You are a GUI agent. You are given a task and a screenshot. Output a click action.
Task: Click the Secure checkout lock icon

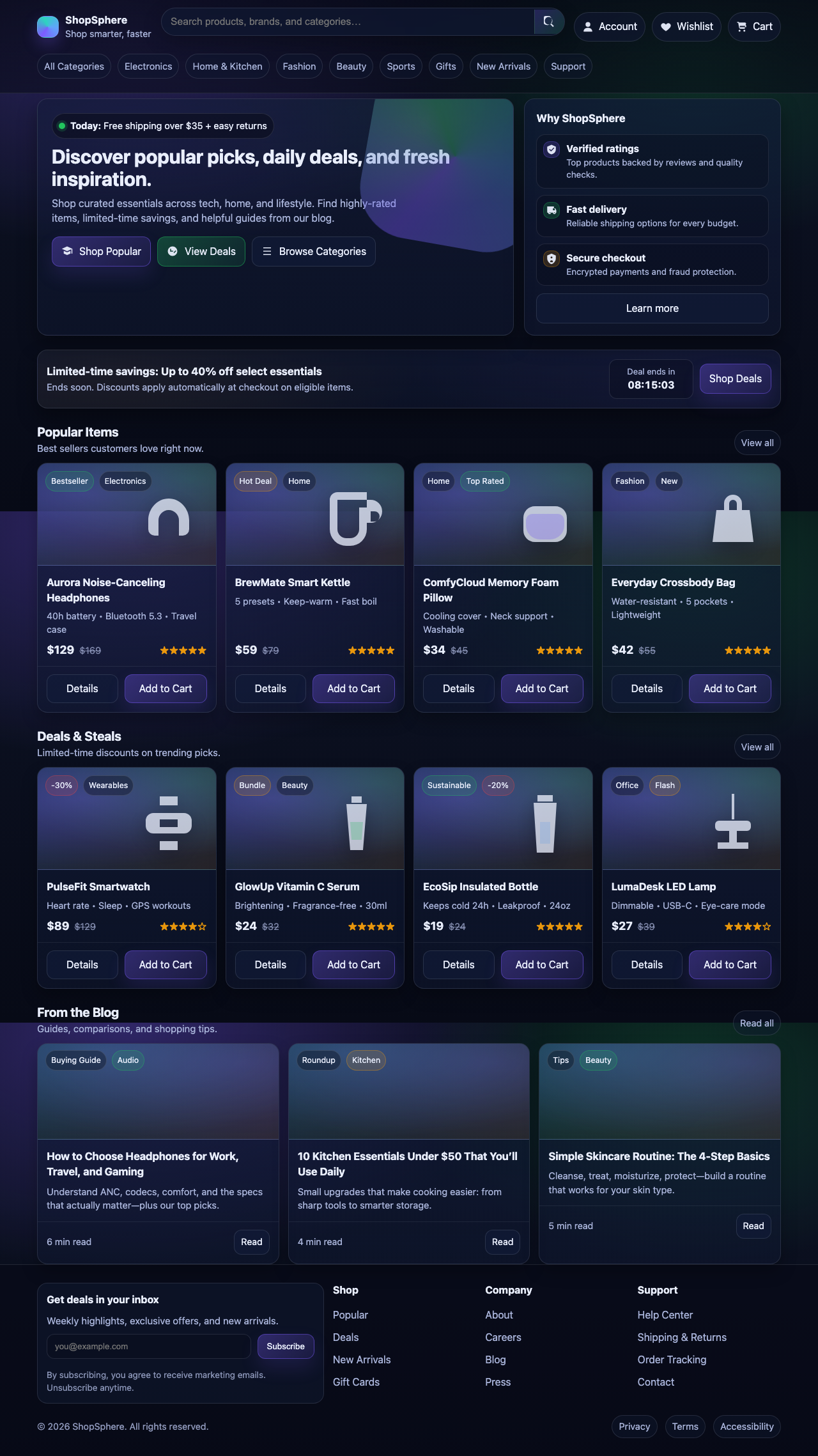[x=550, y=258]
